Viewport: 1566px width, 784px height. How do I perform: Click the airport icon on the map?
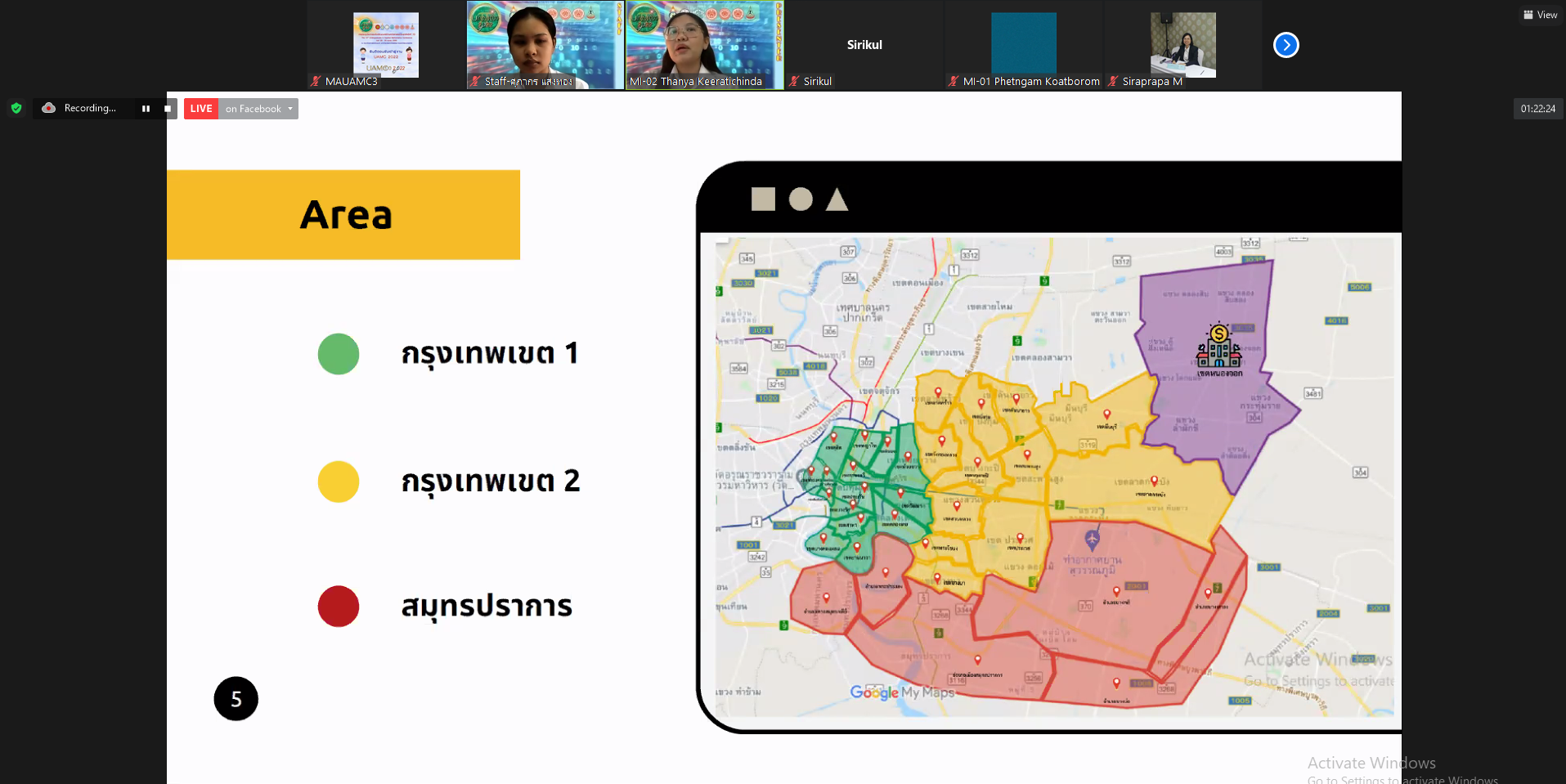(x=1093, y=540)
